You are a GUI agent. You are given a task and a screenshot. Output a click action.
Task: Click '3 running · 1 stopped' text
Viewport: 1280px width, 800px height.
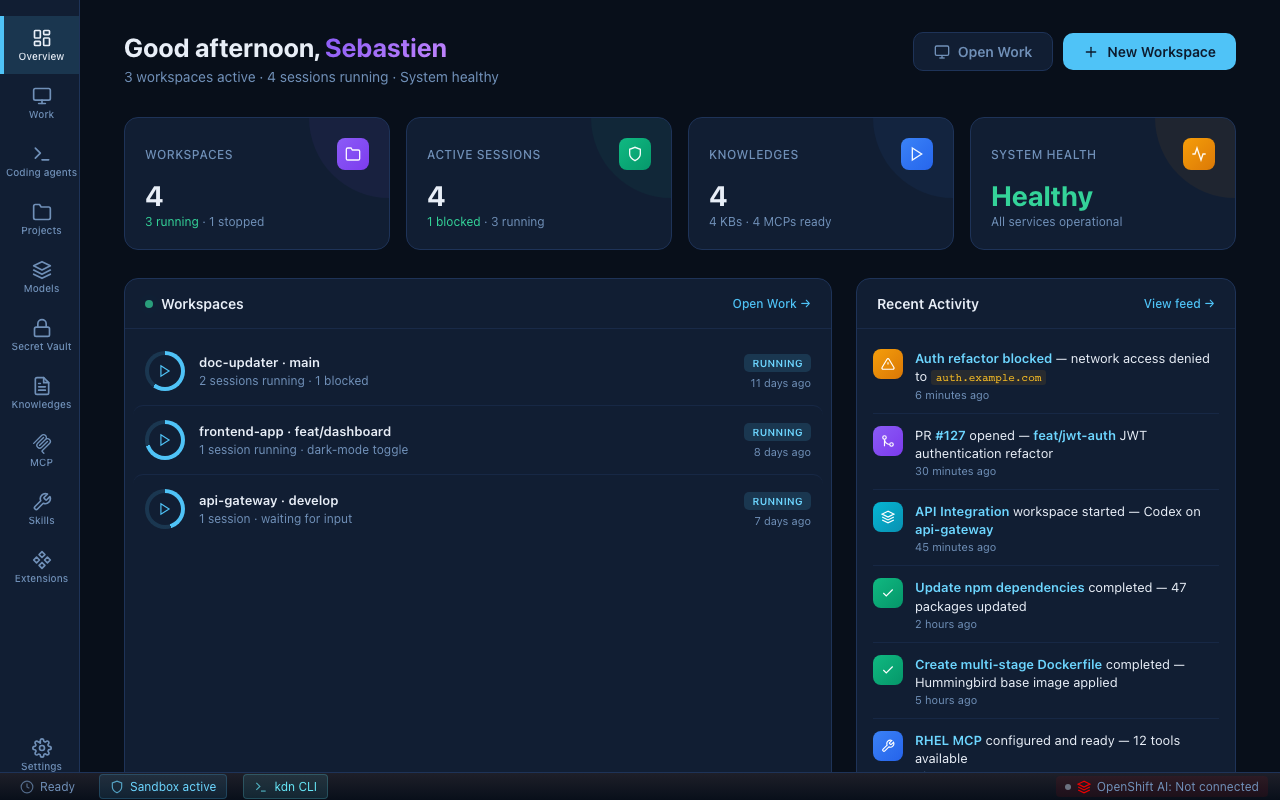click(205, 222)
